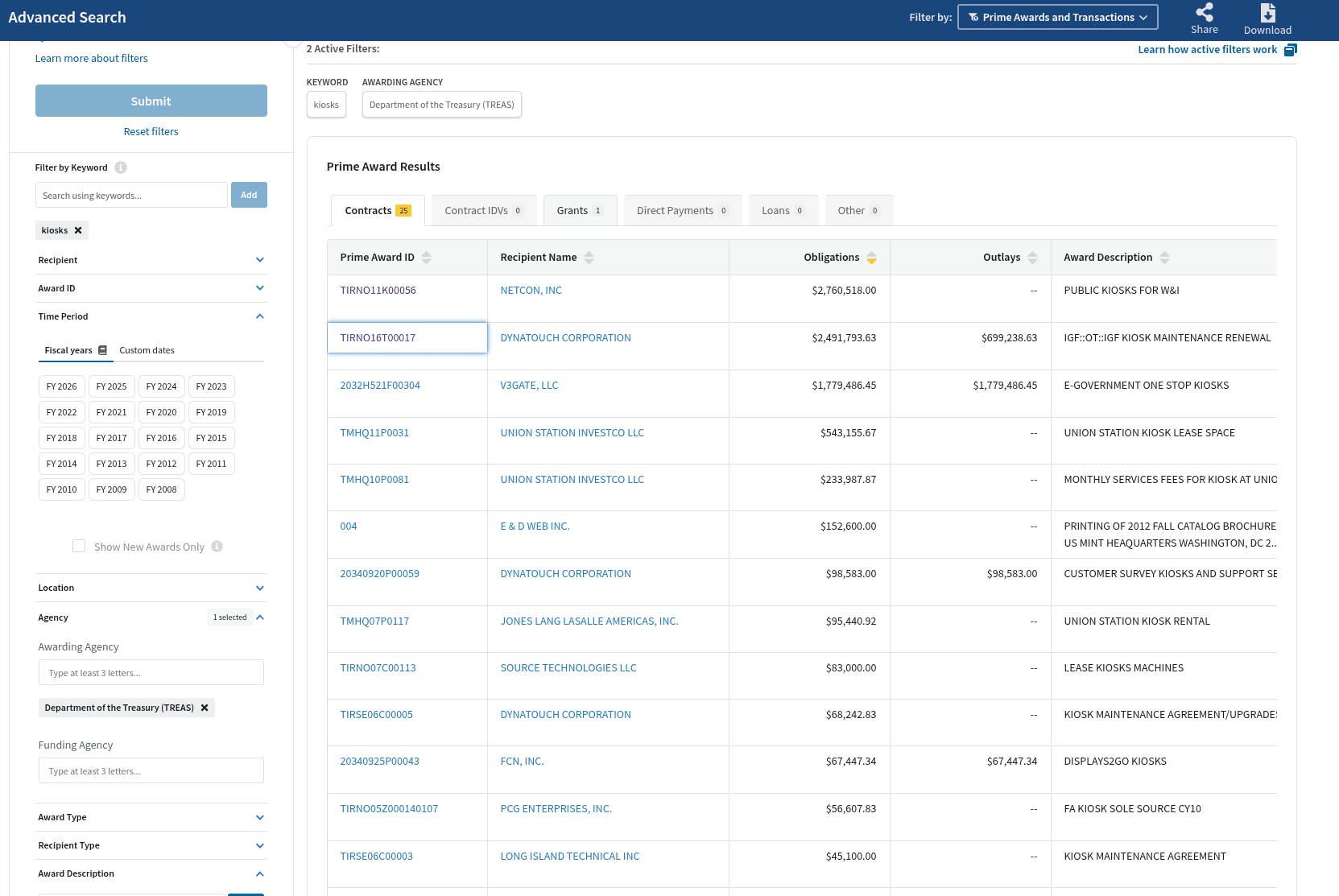This screenshot has width=1339, height=896.
Task: Sort by Prime Award ID column arrows
Action: (426, 258)
